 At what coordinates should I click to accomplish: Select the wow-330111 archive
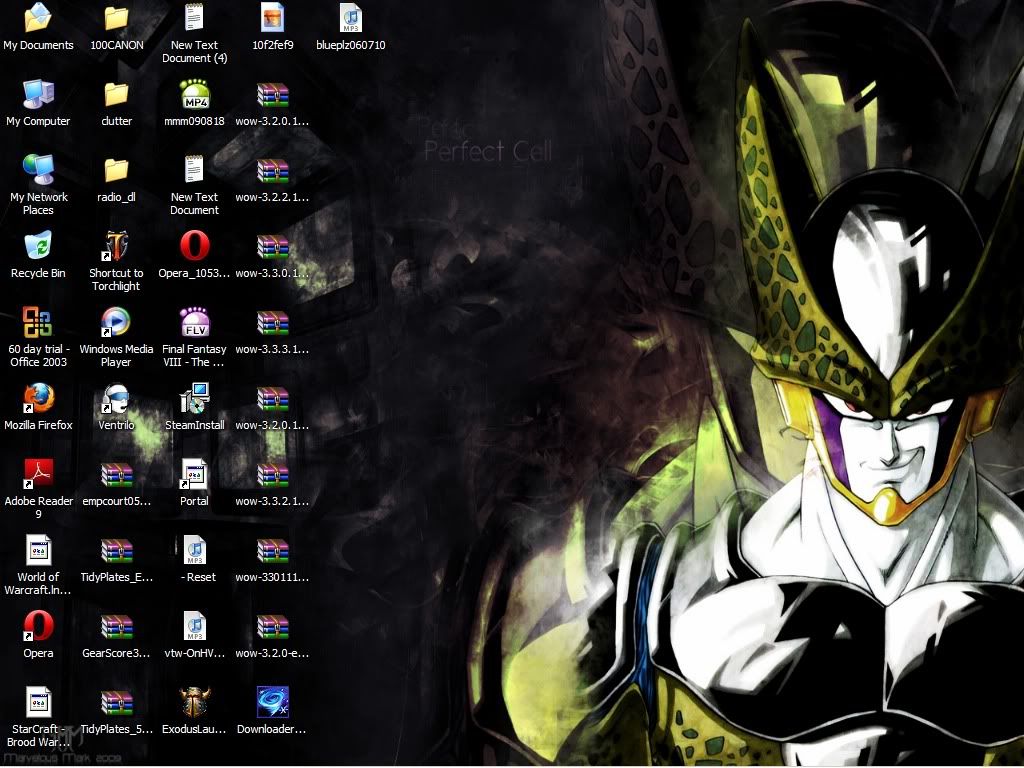click(272, 551)
